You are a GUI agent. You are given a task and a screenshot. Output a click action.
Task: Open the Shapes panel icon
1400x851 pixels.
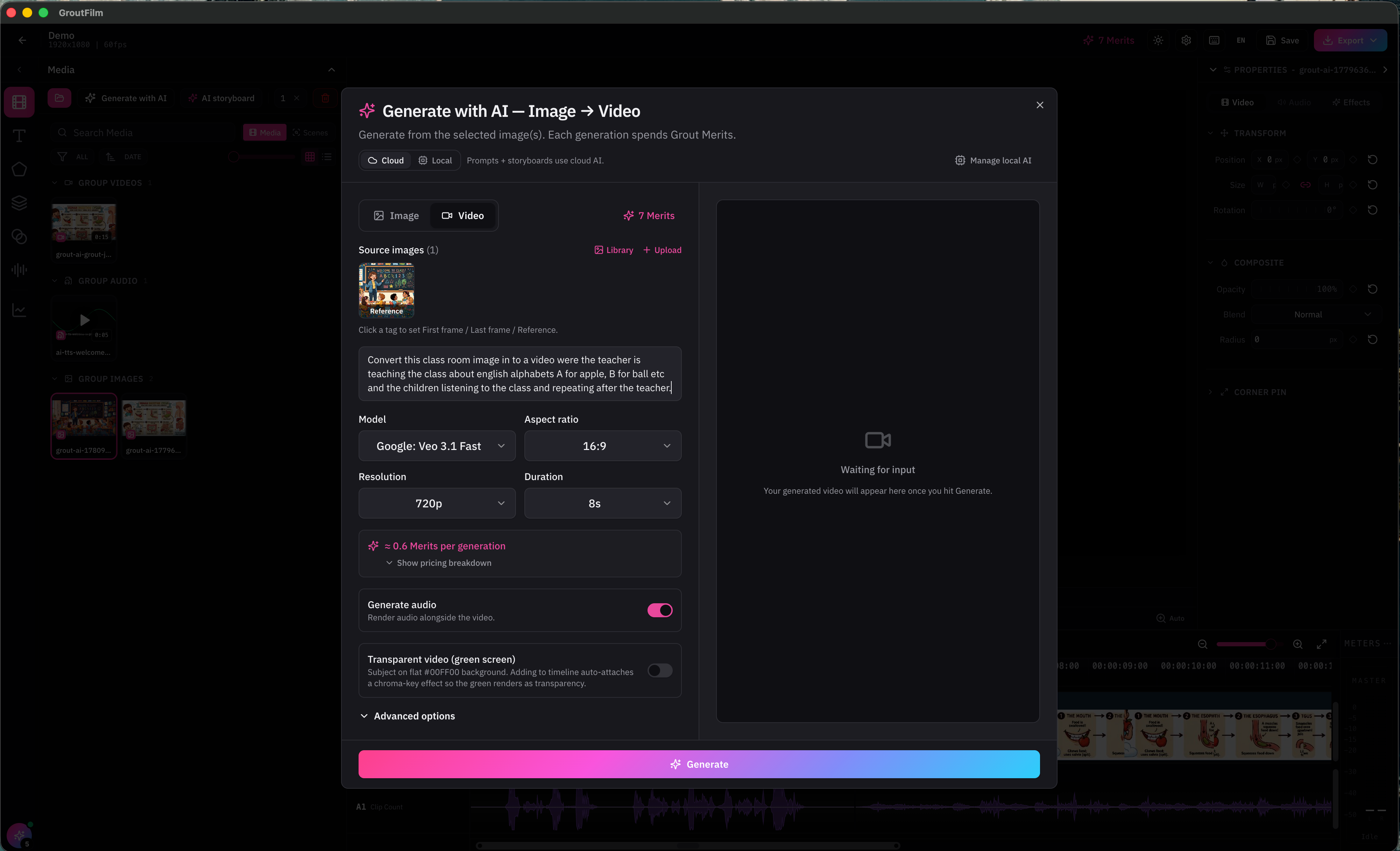coord(19,169)
